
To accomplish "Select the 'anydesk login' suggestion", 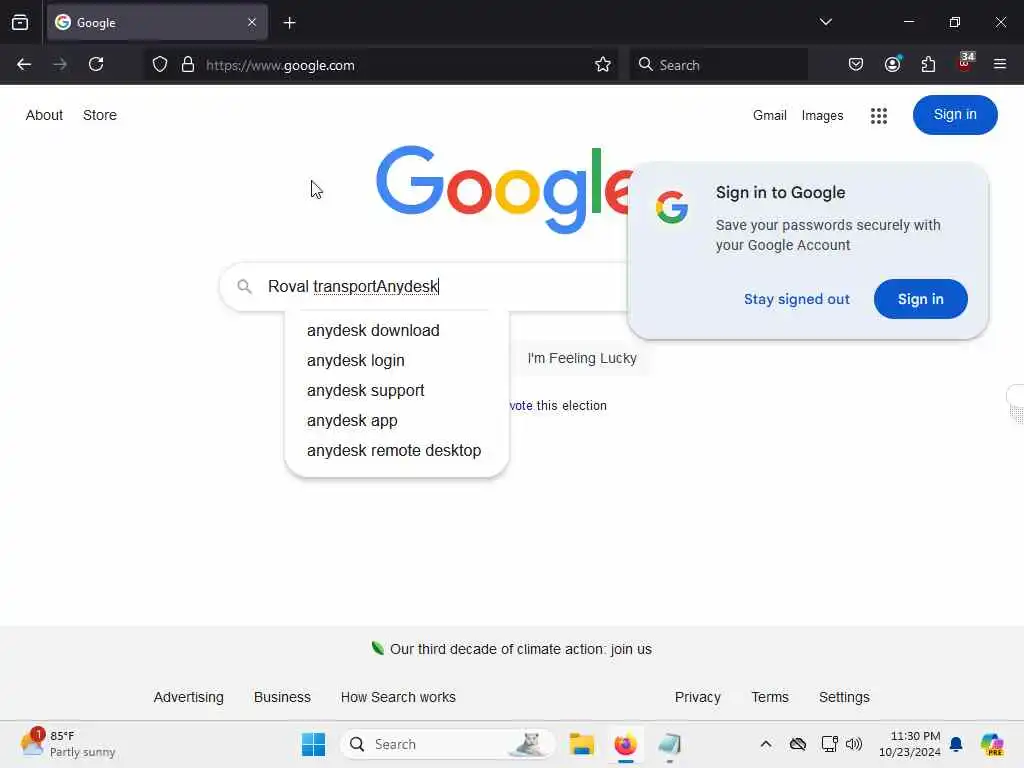I will point(356,360).
